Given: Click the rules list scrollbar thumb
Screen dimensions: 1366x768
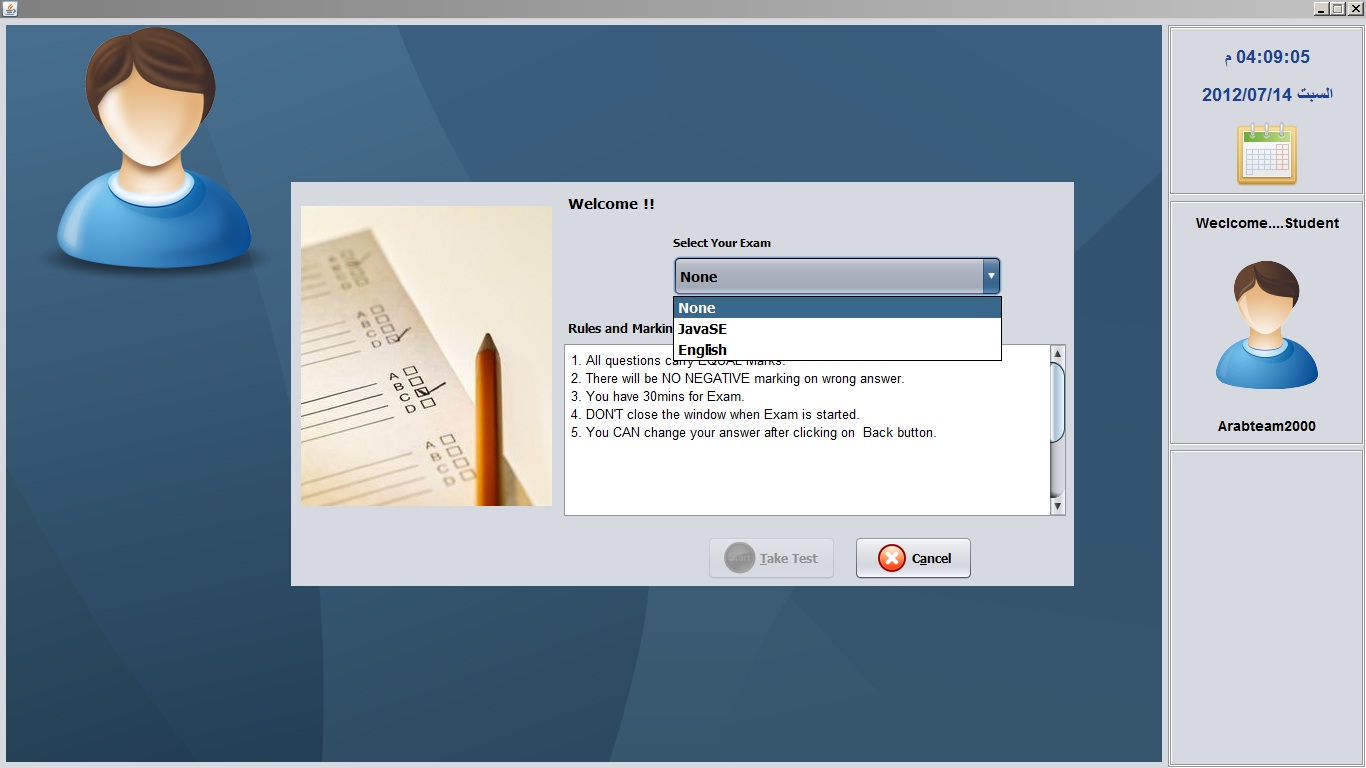Looking at the screenshot, I should pos(1058,402).
